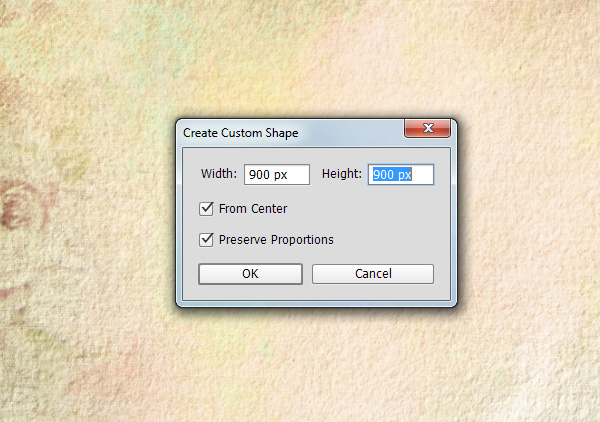Image resolution: width=600 pixels, height=422 pixels.
Task: Uncheck the From Center checkbox
Action: coord(206,209)
